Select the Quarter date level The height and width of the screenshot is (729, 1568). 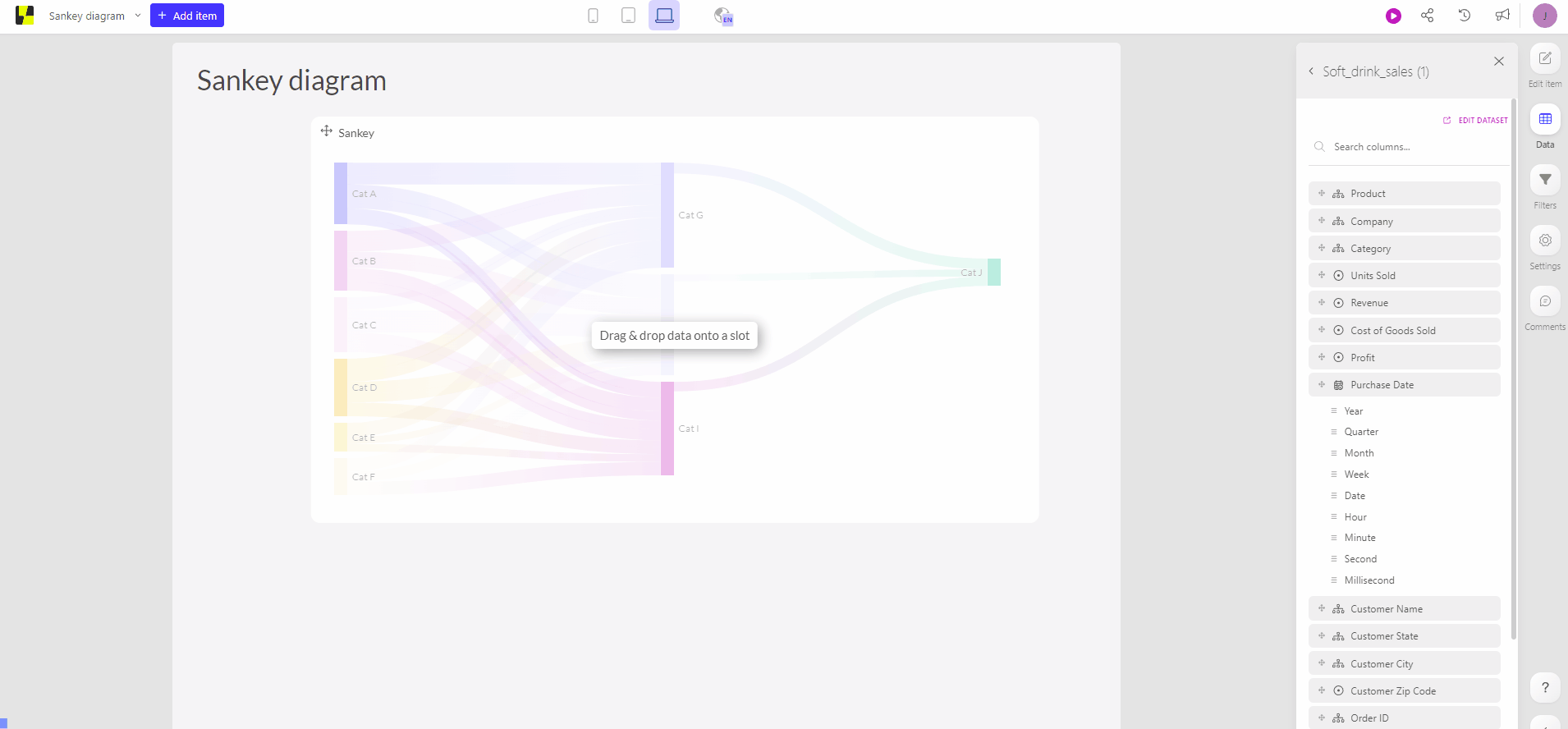click(x=1361, y=432)
